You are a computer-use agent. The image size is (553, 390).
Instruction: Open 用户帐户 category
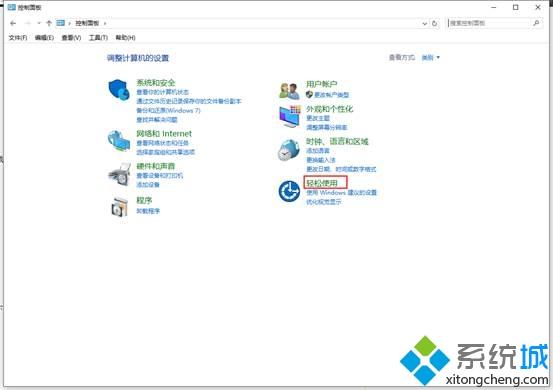coord(321,84)
